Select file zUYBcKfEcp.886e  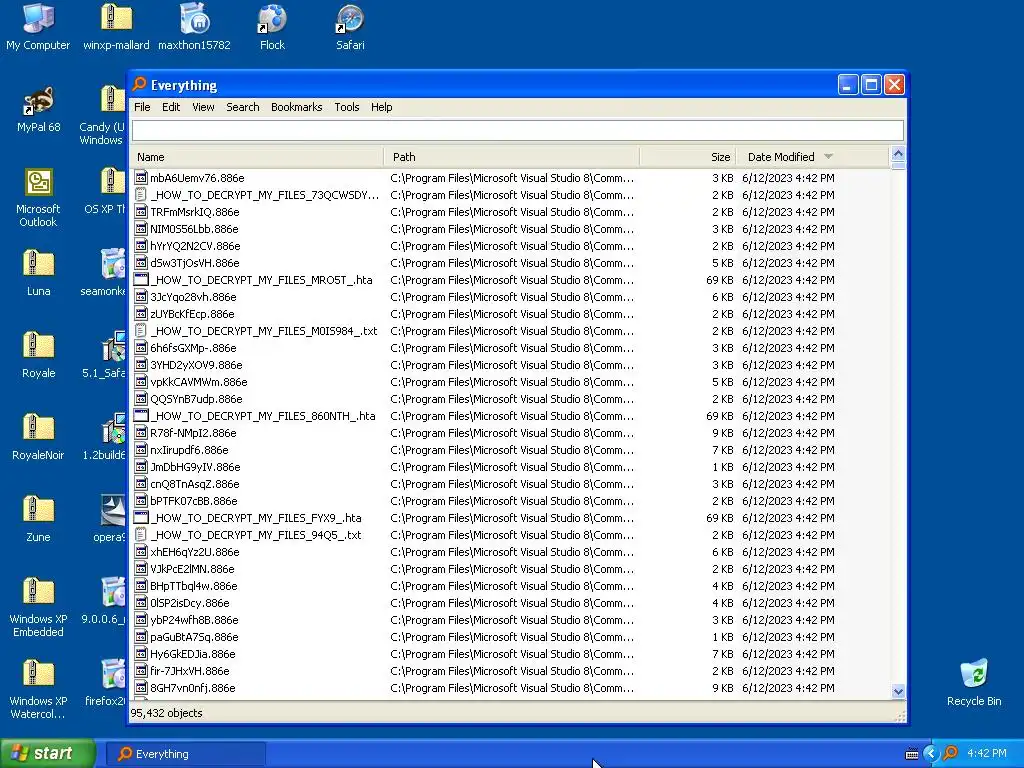pos(192,313)
